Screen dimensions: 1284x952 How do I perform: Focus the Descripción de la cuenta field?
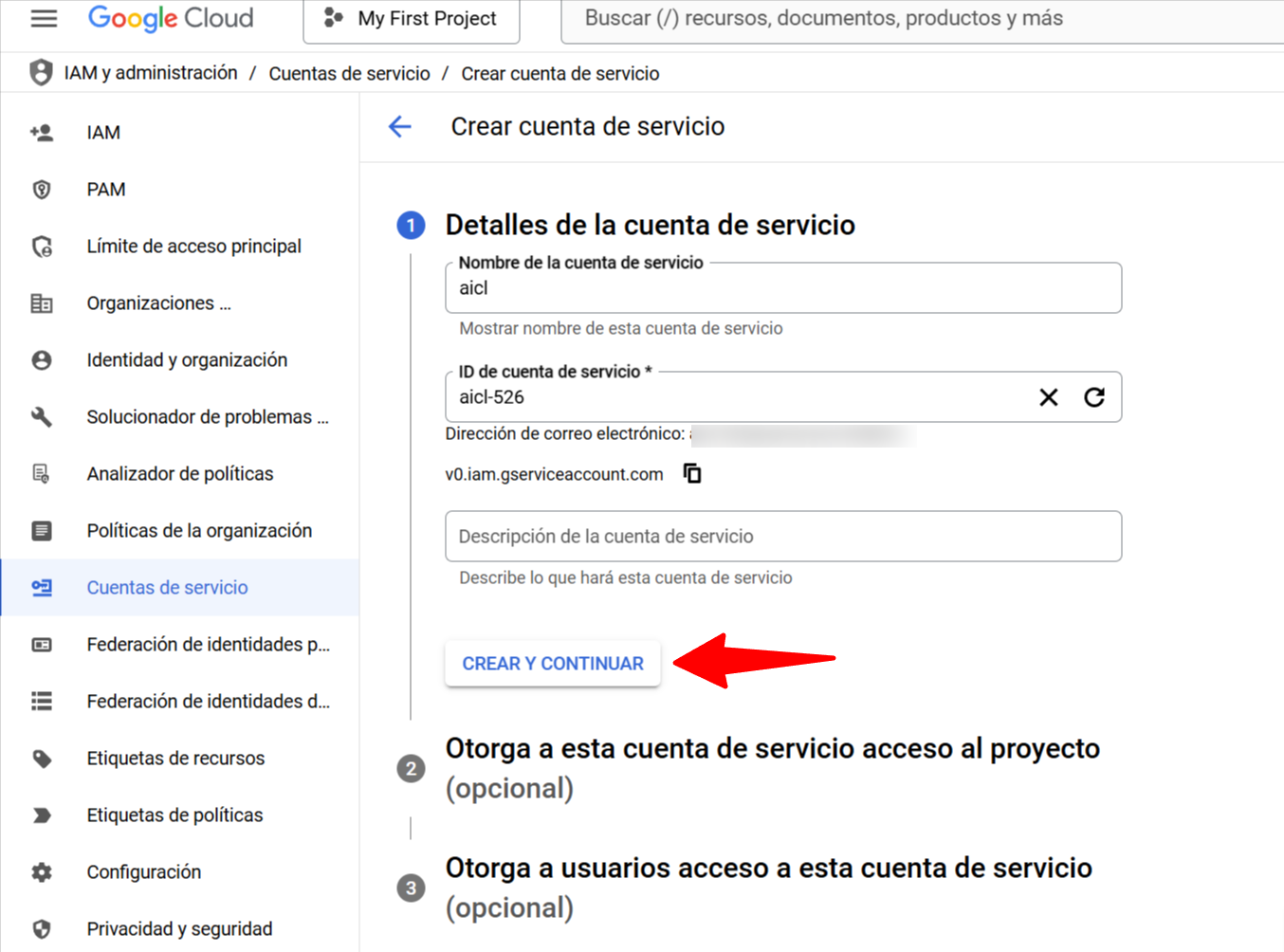[x=783, y=537]
